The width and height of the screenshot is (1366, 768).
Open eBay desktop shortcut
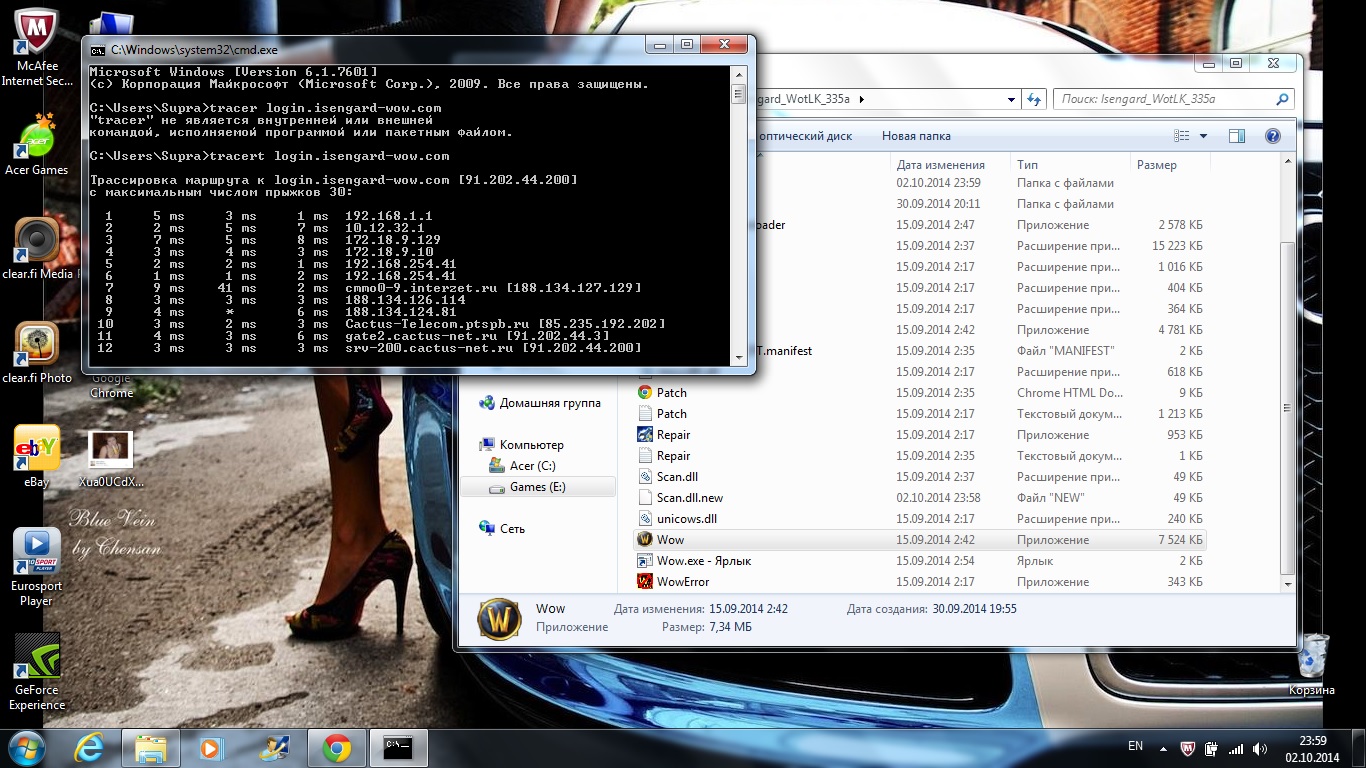(37, 455)
